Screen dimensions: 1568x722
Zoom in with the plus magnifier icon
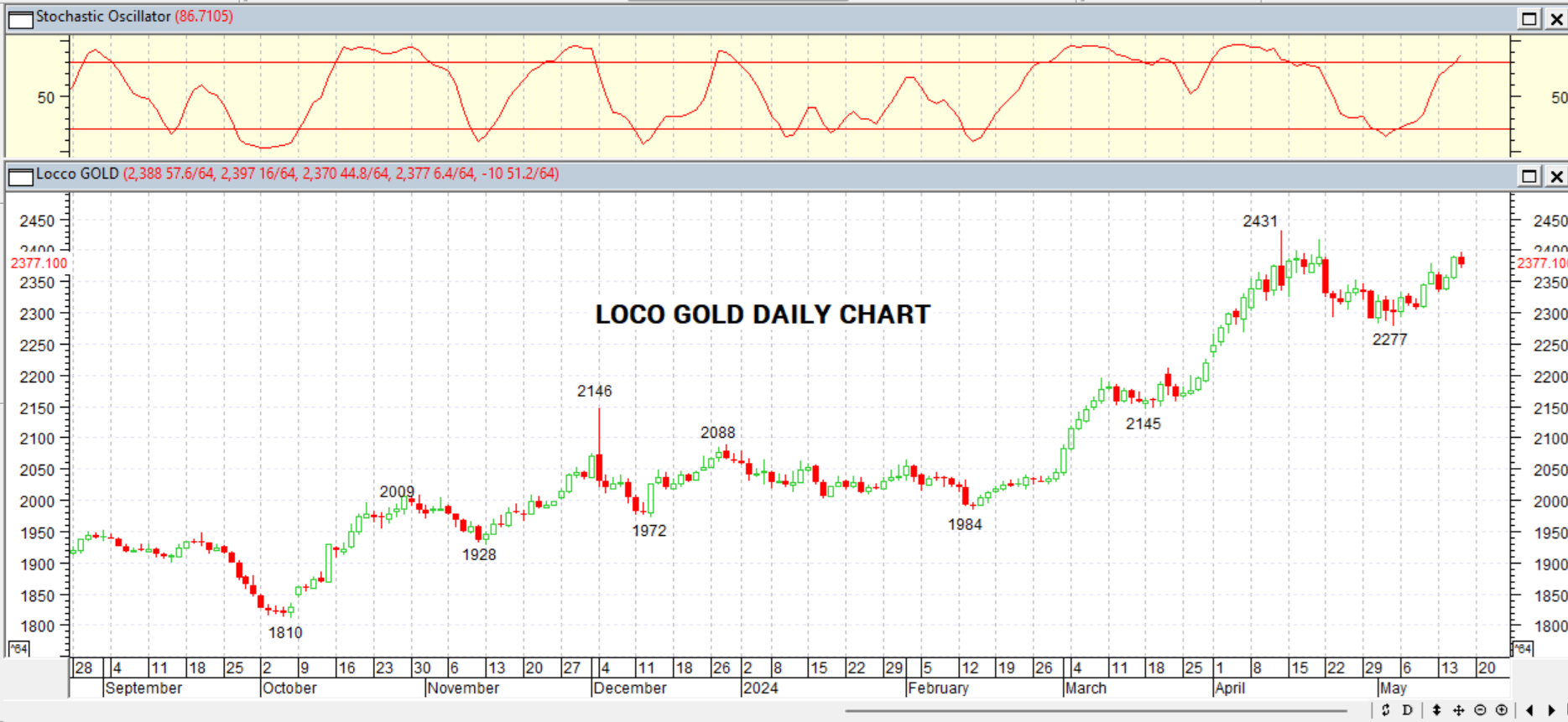[x=1502, y=710]
